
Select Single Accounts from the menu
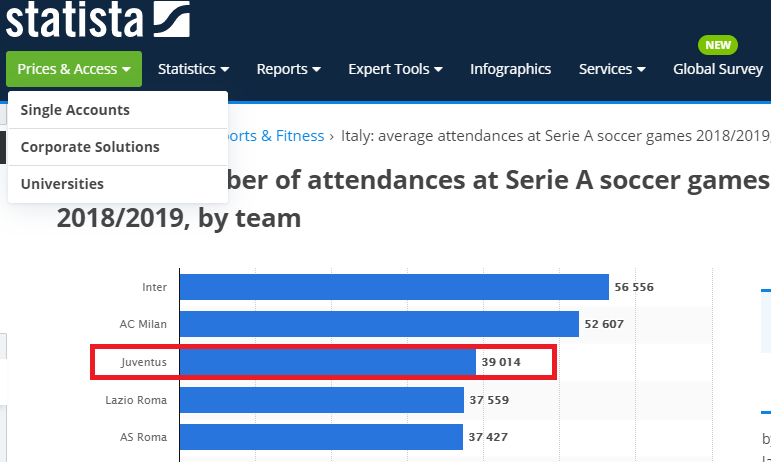(x=75, y=110)
